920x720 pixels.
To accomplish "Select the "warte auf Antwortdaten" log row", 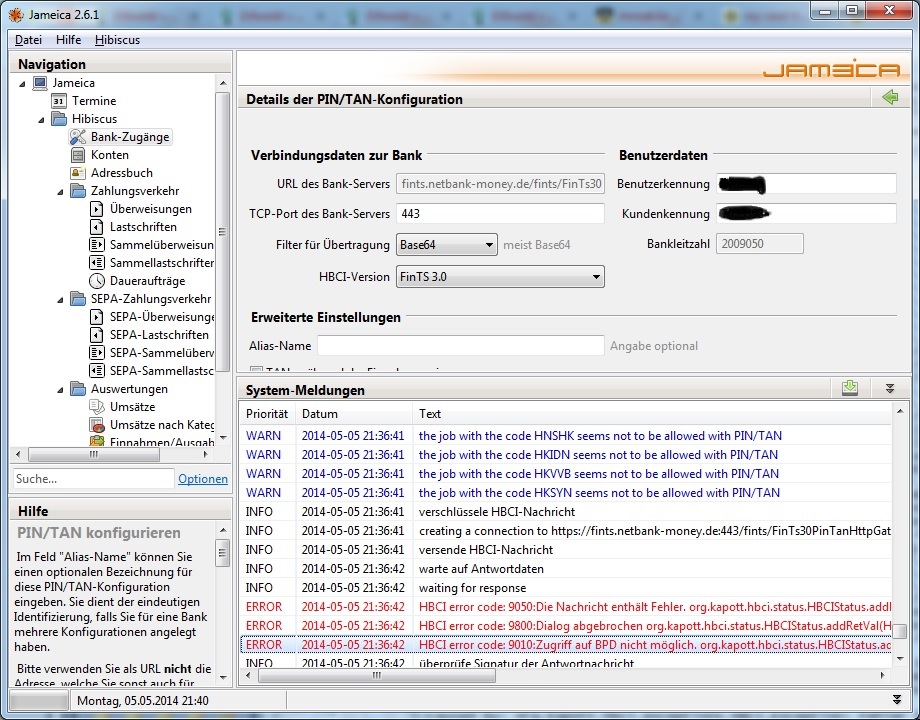I will click(x=566, y=569).
